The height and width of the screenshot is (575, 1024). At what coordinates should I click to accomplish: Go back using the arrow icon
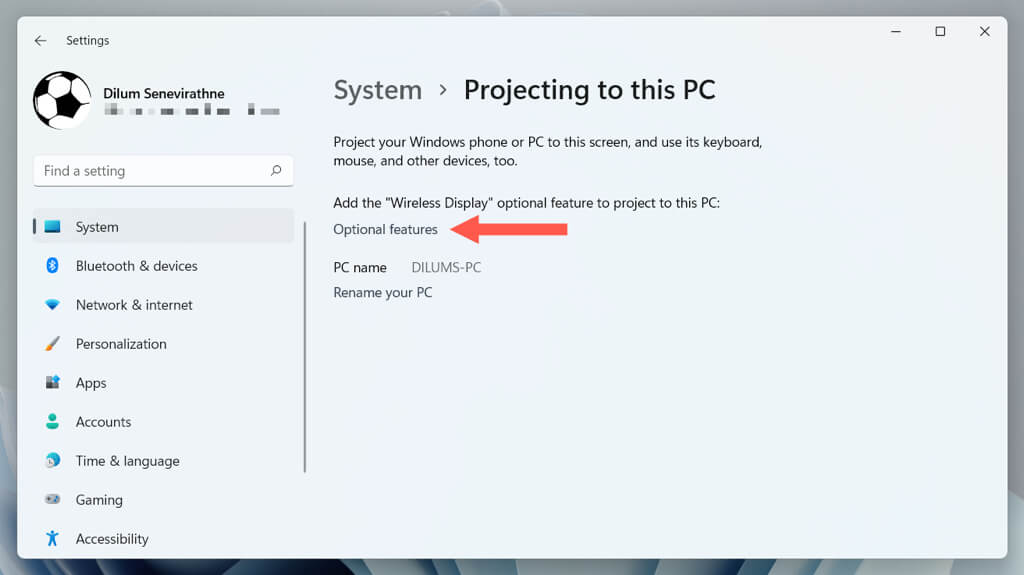pyautogui.click(x=40, y=41)
